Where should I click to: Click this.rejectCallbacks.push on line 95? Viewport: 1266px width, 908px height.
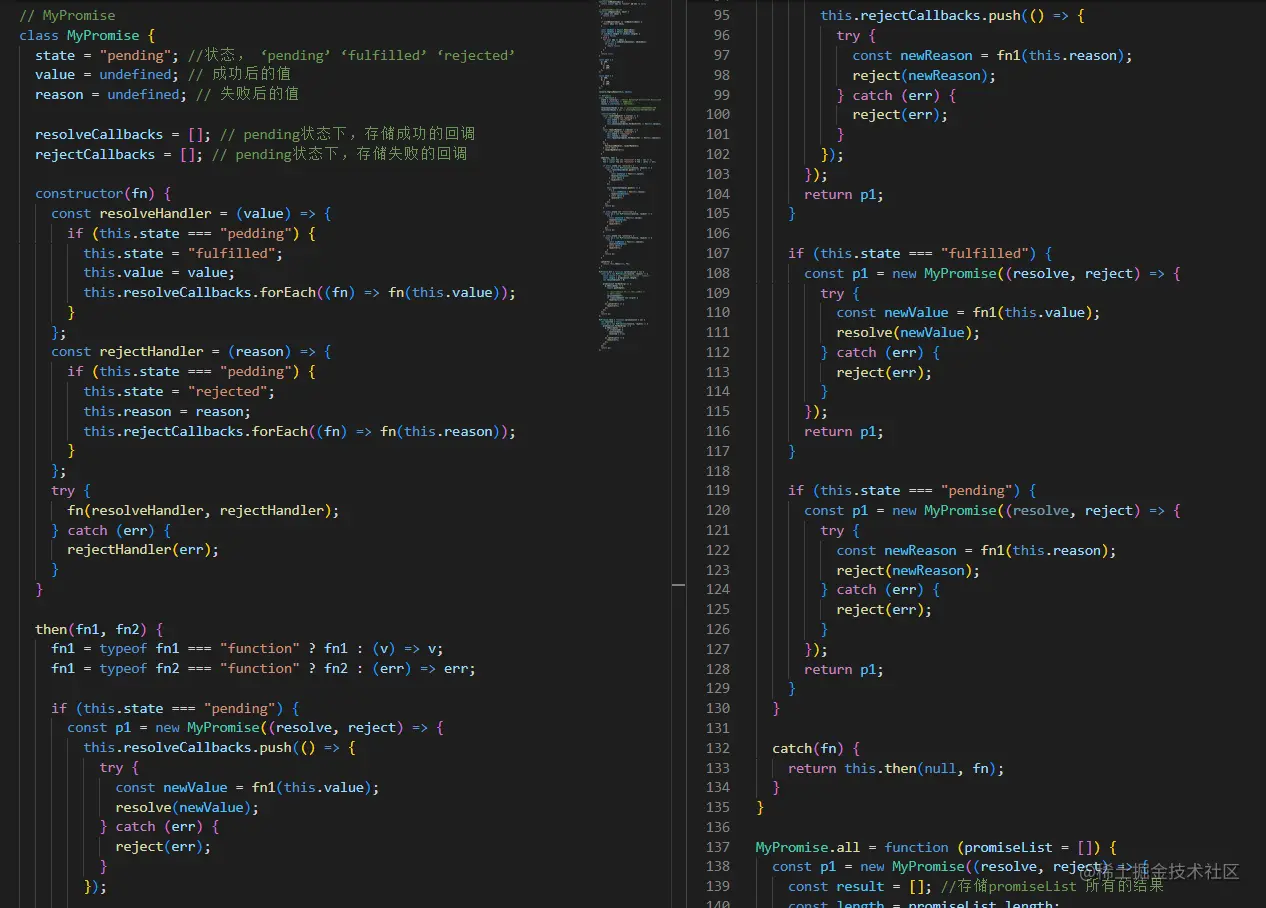952,15
